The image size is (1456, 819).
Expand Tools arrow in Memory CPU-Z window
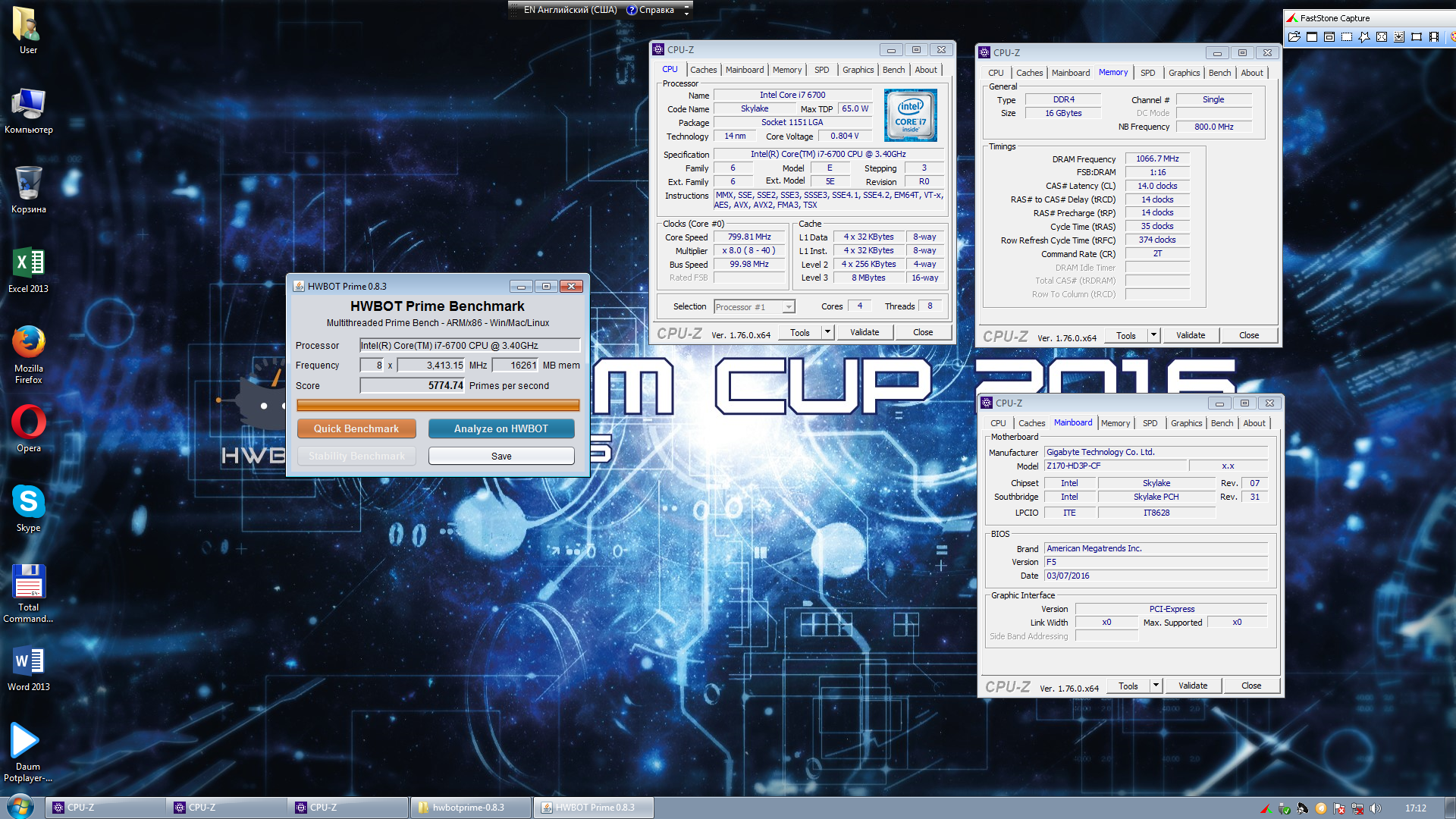tap(1153, 335)
